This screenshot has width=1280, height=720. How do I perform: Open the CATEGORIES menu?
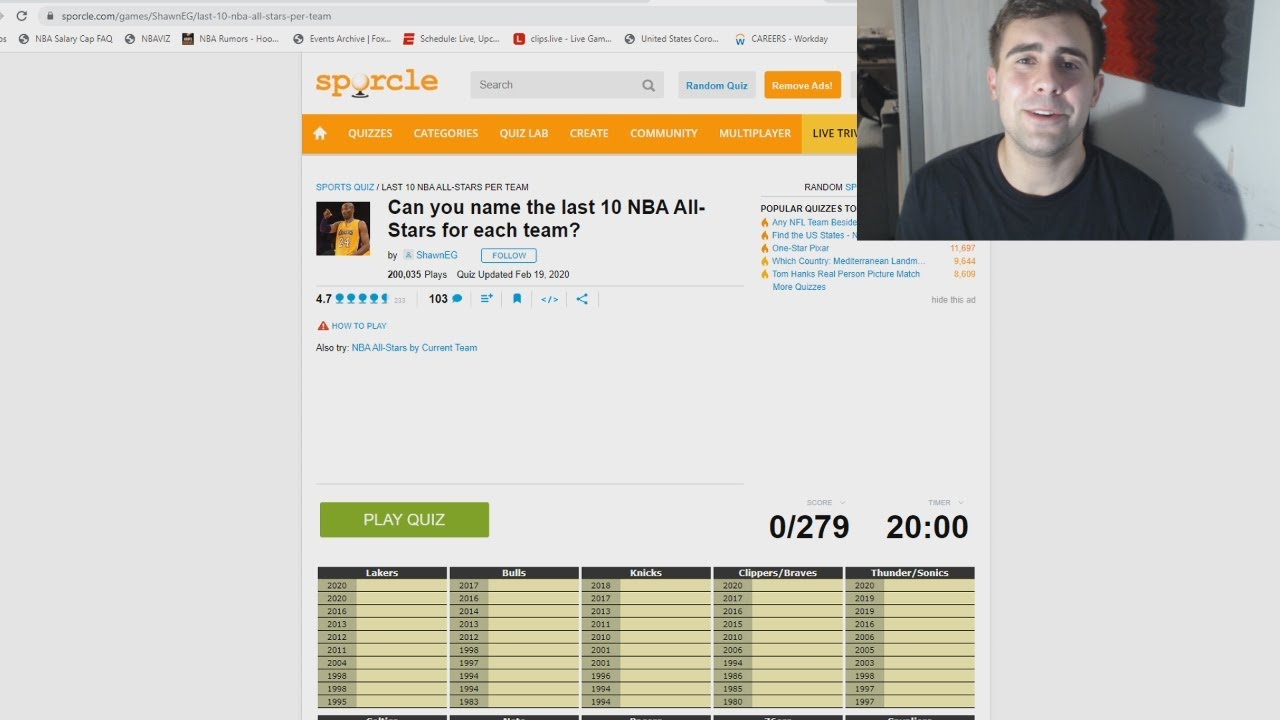click(446, 133)
